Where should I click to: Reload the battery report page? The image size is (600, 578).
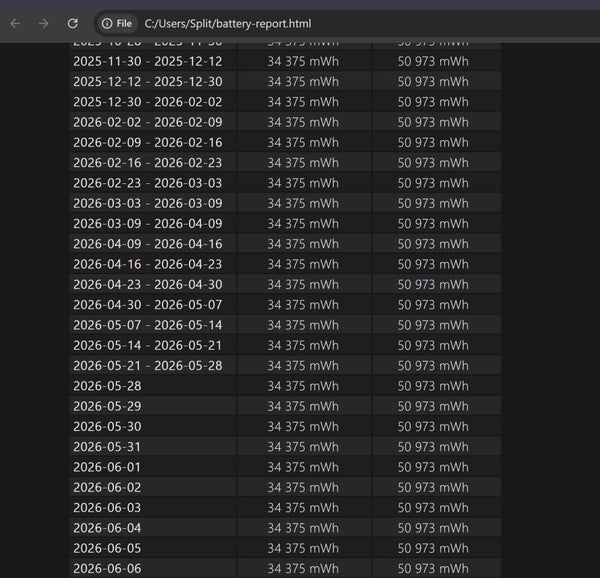pos(73,24)
